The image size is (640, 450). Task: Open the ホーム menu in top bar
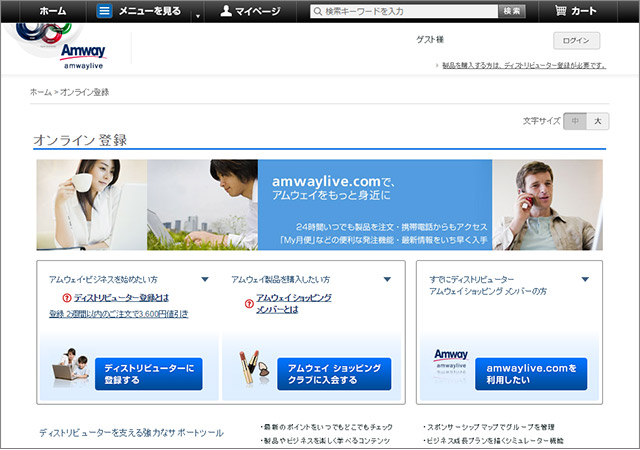tap(53, 11)
